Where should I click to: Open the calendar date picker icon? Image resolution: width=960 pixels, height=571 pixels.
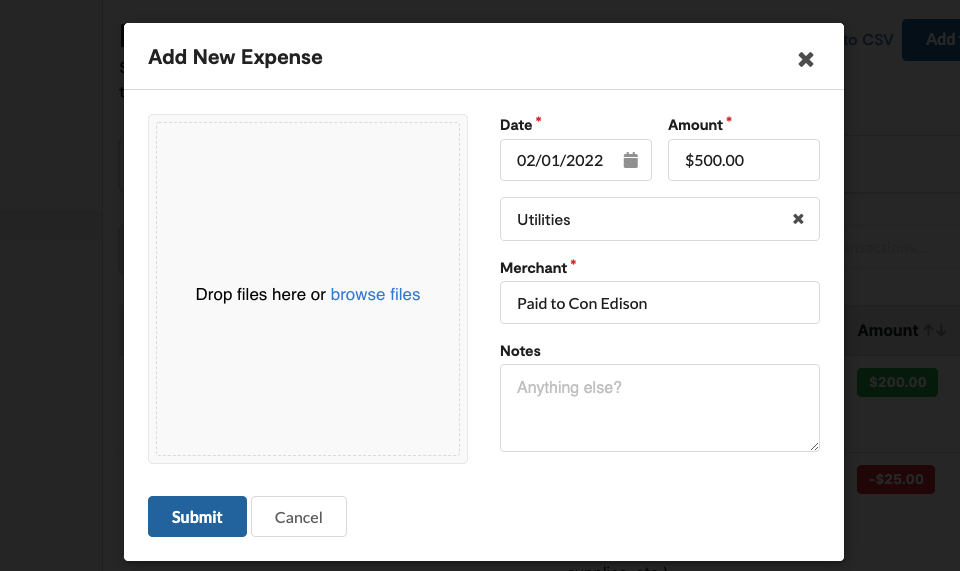[x=631, y=160]
